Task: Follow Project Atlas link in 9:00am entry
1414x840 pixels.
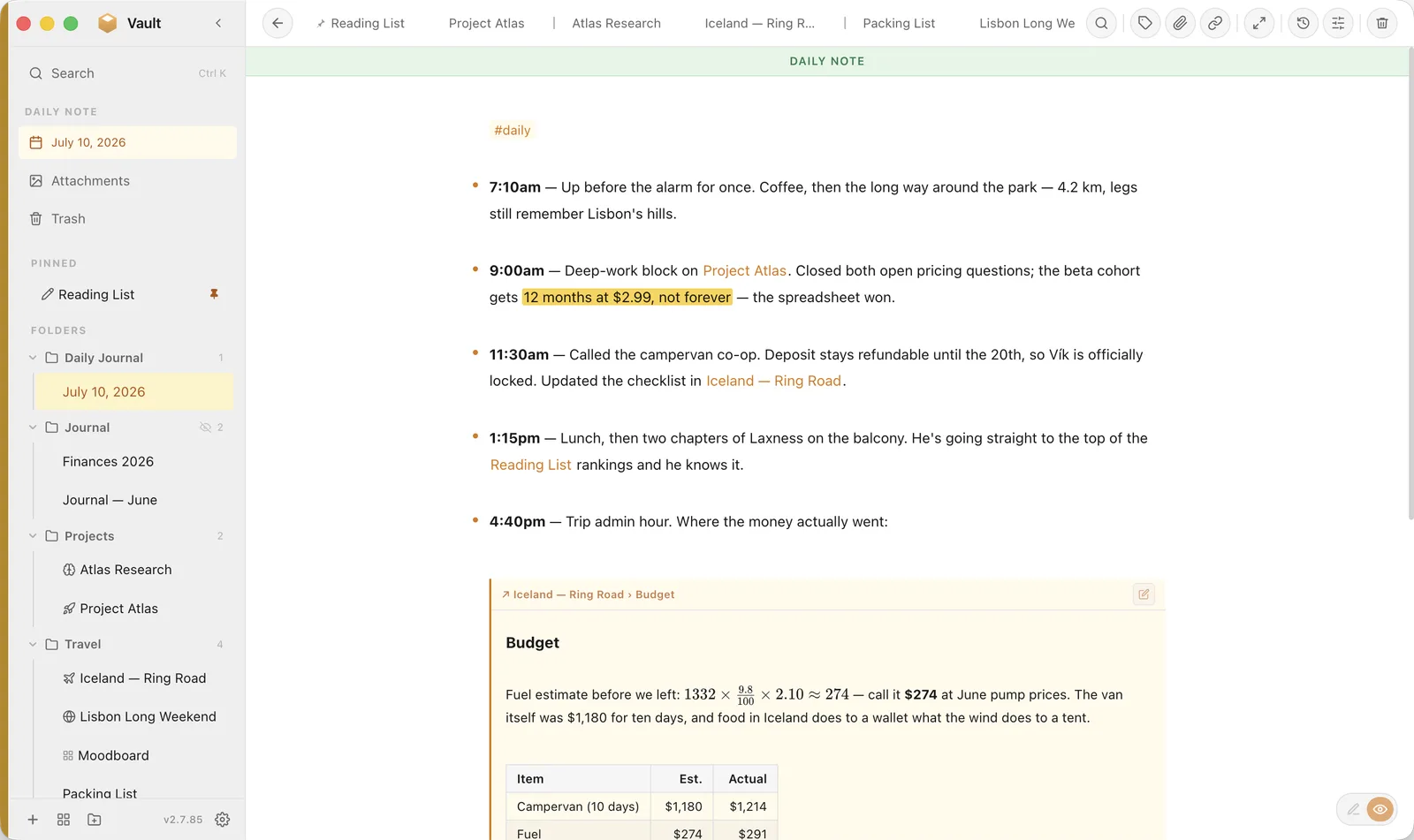Action: click(x=744, y=270)
